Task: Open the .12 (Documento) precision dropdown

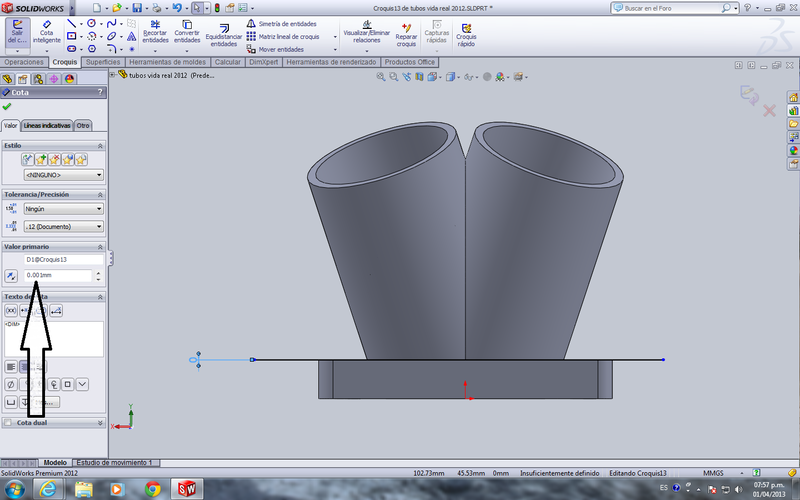Action: (63, 227)
